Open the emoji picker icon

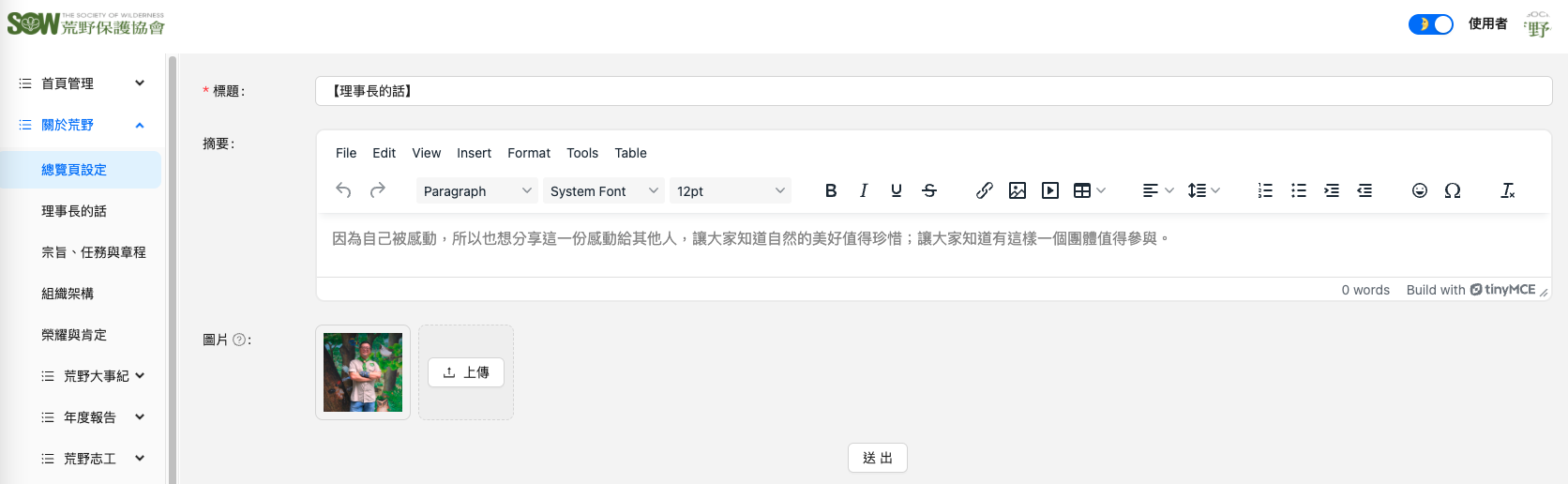click(1420, 190)
